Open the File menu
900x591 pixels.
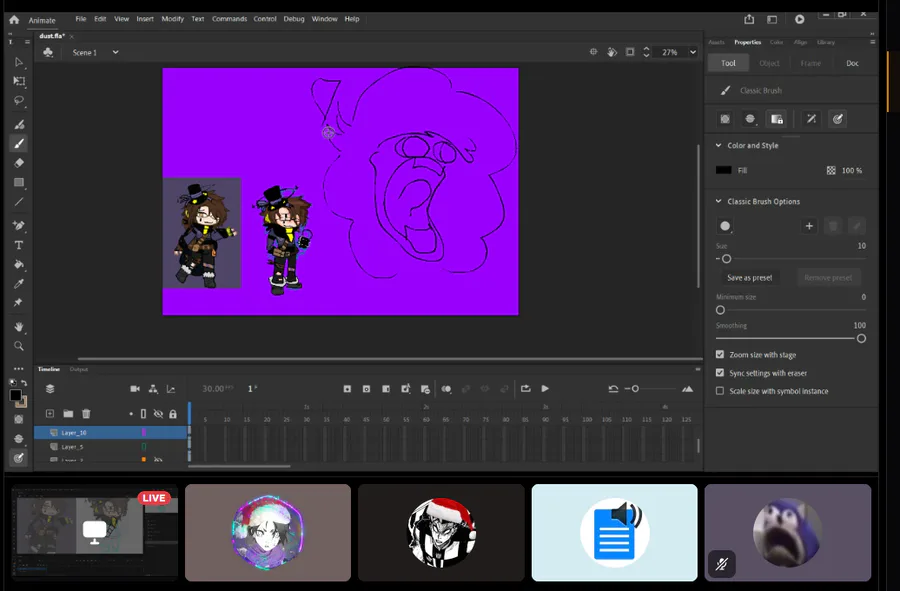[81, 19]
